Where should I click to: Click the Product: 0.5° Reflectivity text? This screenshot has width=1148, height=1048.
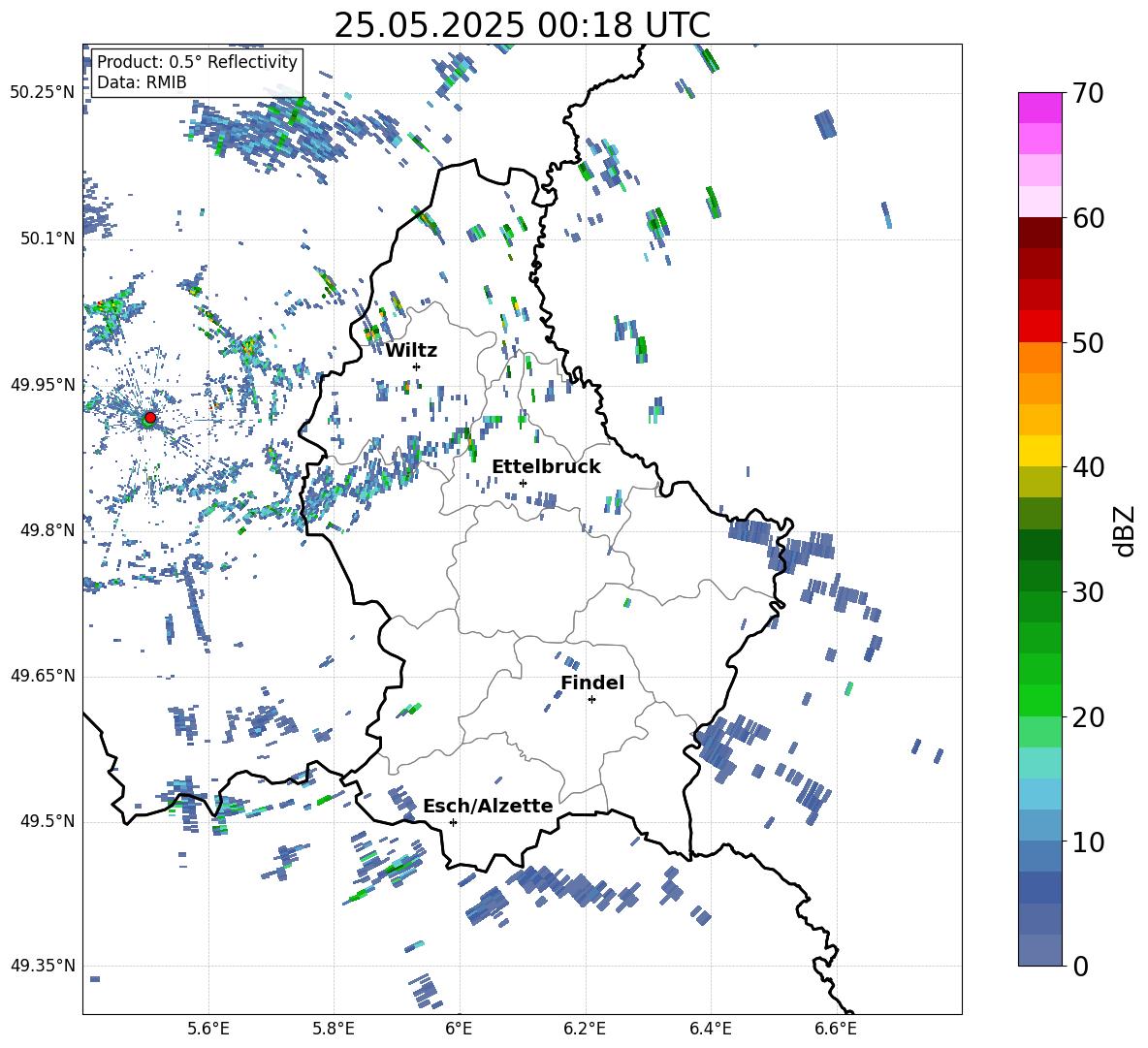[197, 61]
